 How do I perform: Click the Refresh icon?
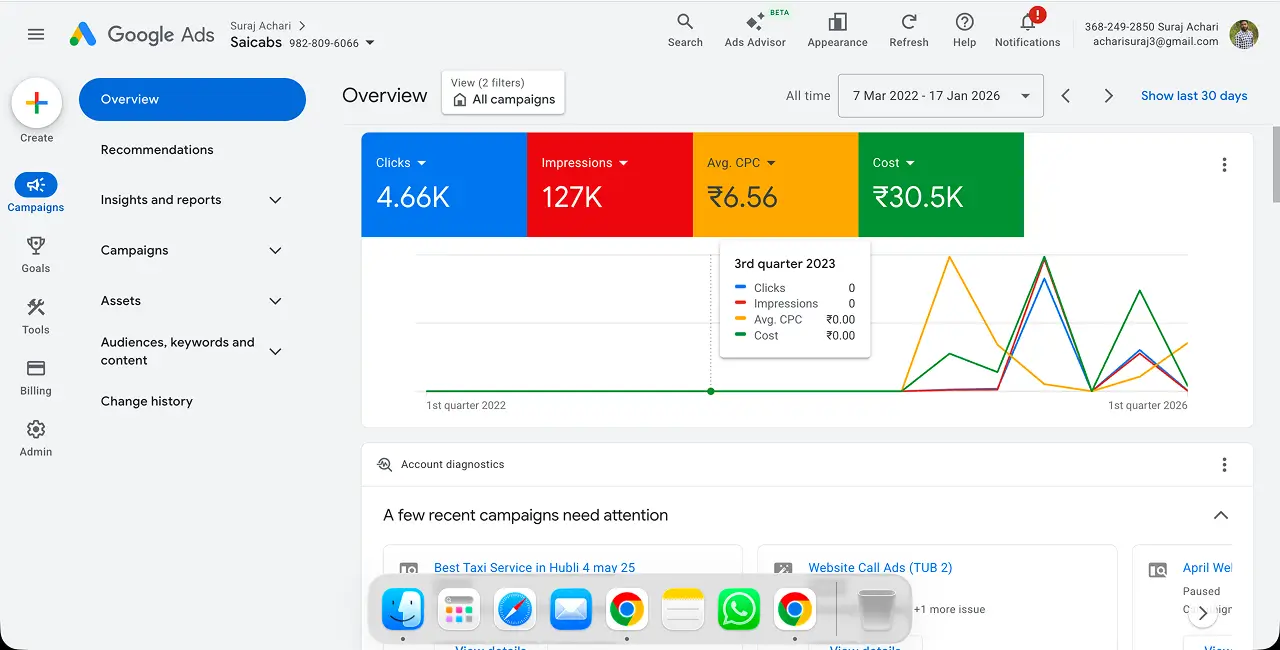908,30
